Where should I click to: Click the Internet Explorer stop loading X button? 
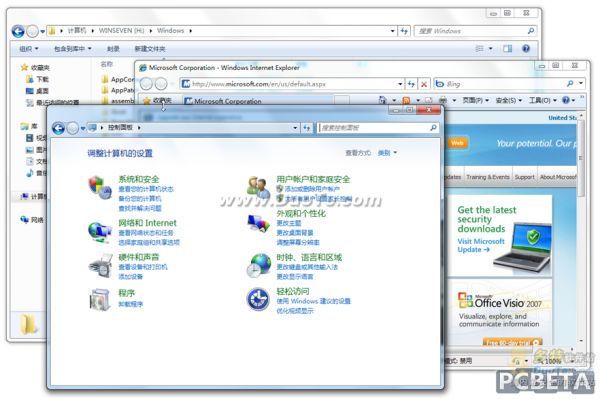[424, 84]
